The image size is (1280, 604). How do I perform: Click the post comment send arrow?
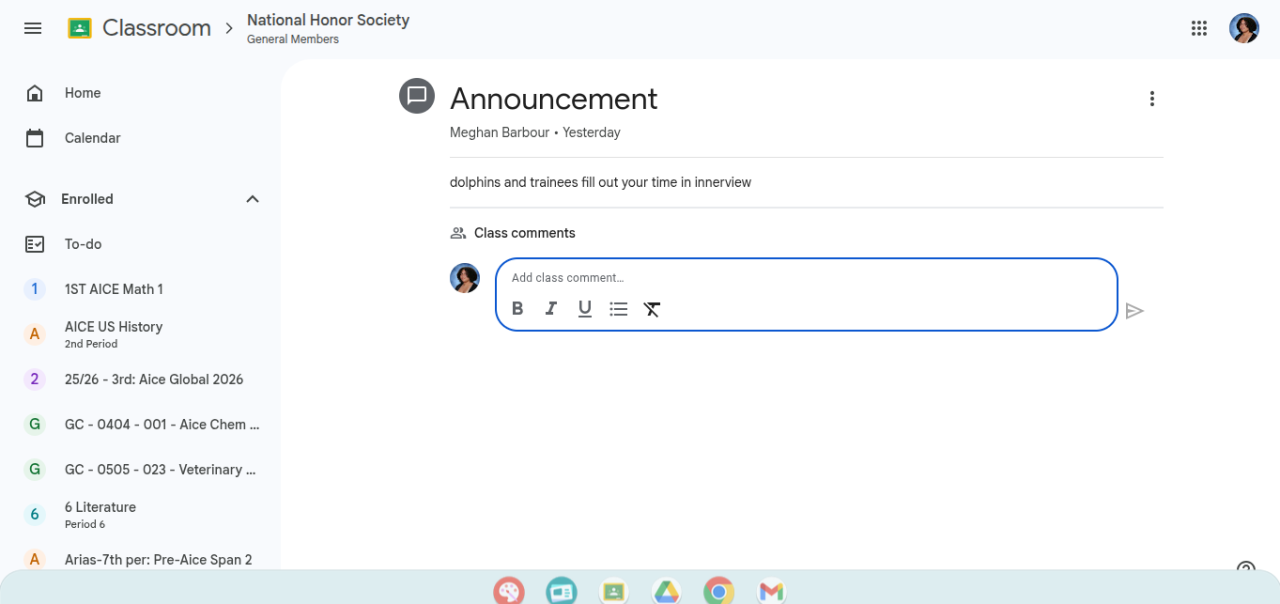pos(1134,311)
